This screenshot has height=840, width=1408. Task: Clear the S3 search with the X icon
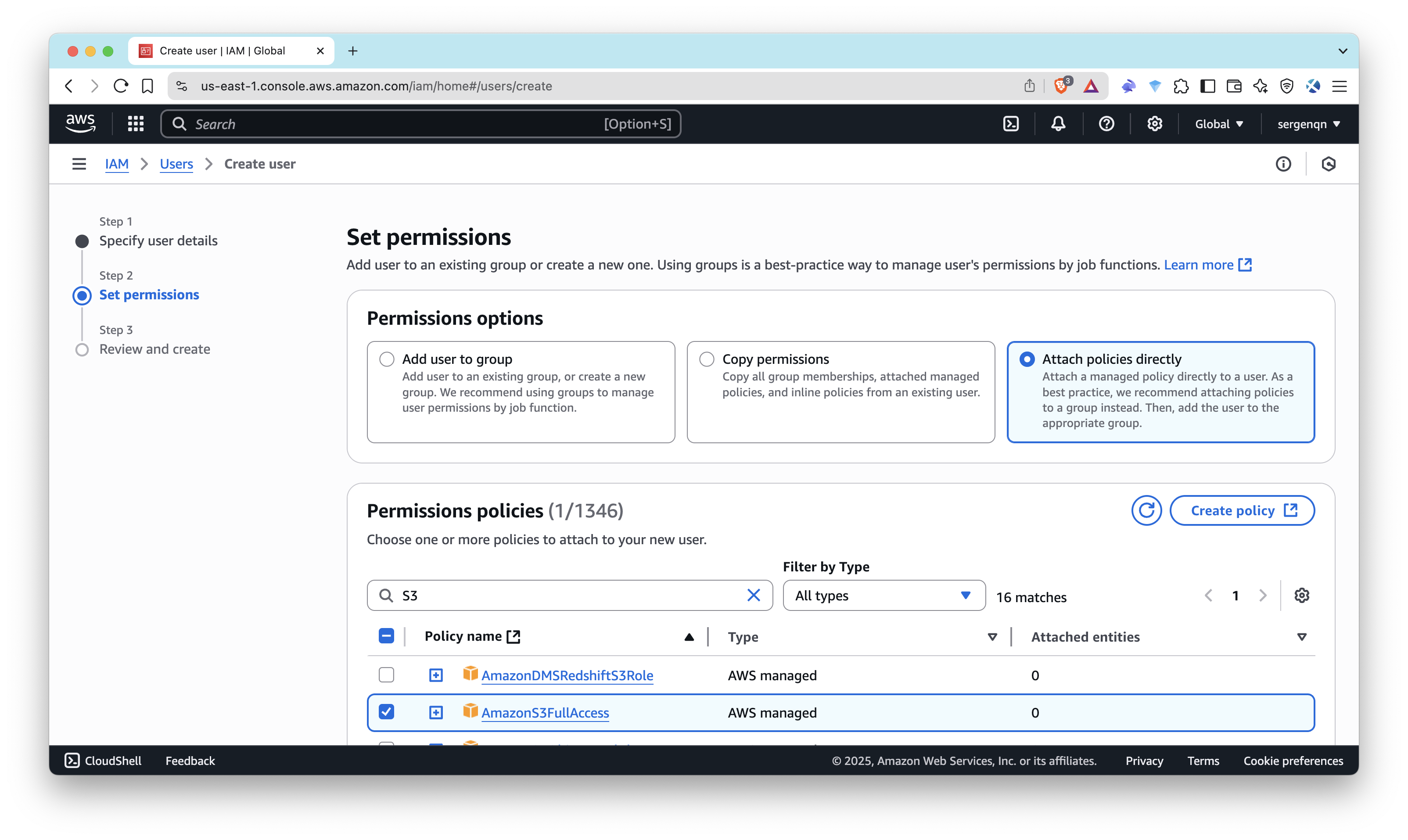(x=753, y=595)
